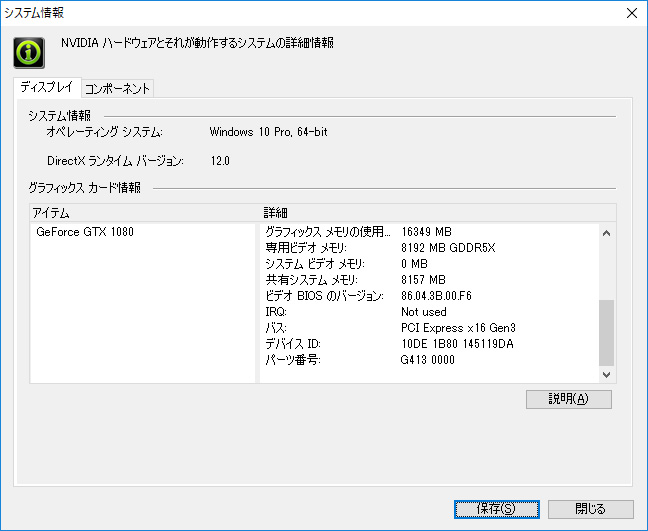Click the 共有システム メモリ row
648x531 pixels.
(429, 280)
